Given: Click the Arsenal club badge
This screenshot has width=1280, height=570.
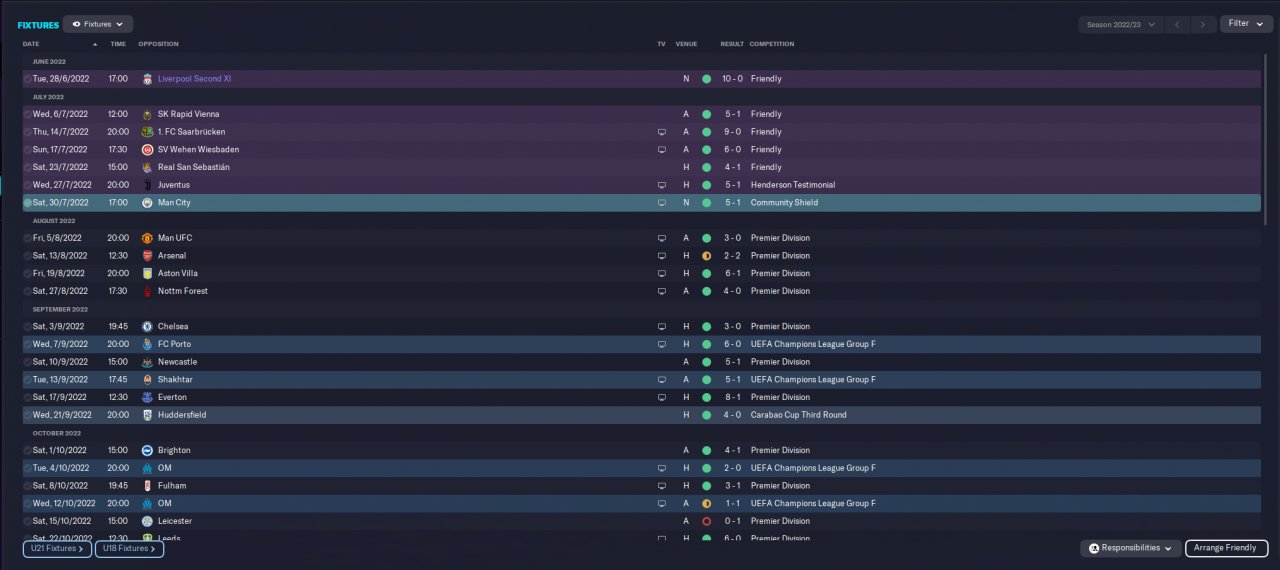Looking at the screenshot, I should pos(147,256).
